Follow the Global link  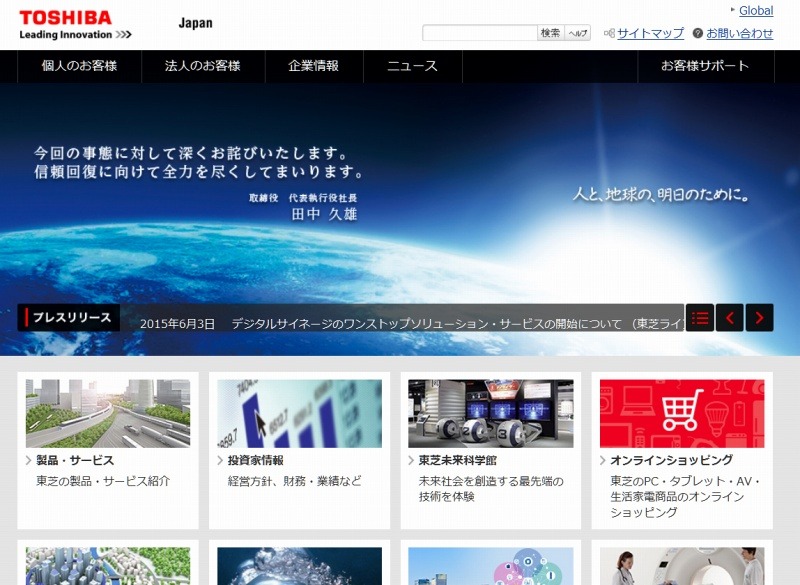tap(756, 10)
